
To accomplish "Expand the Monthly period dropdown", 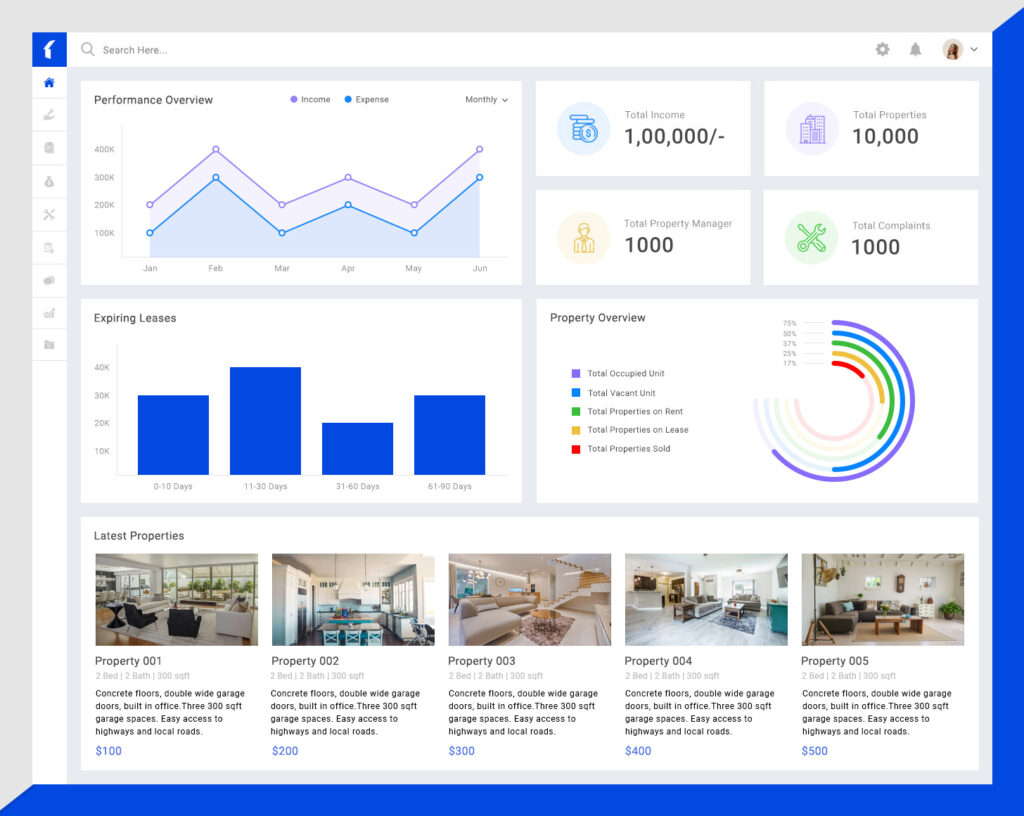I will tap(487, 100).
